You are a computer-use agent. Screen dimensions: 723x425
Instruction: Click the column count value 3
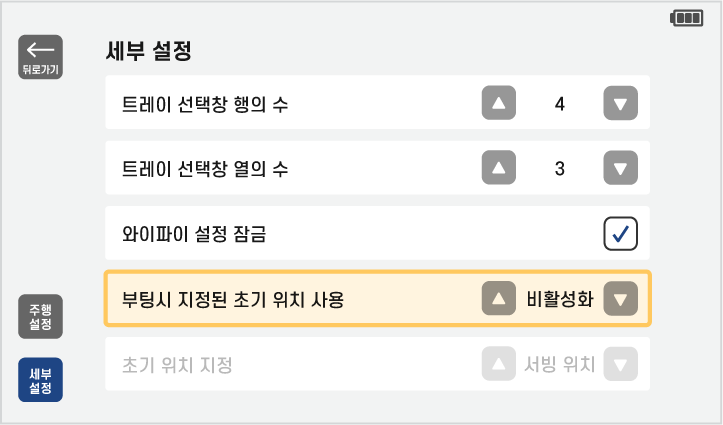[559, 168]
